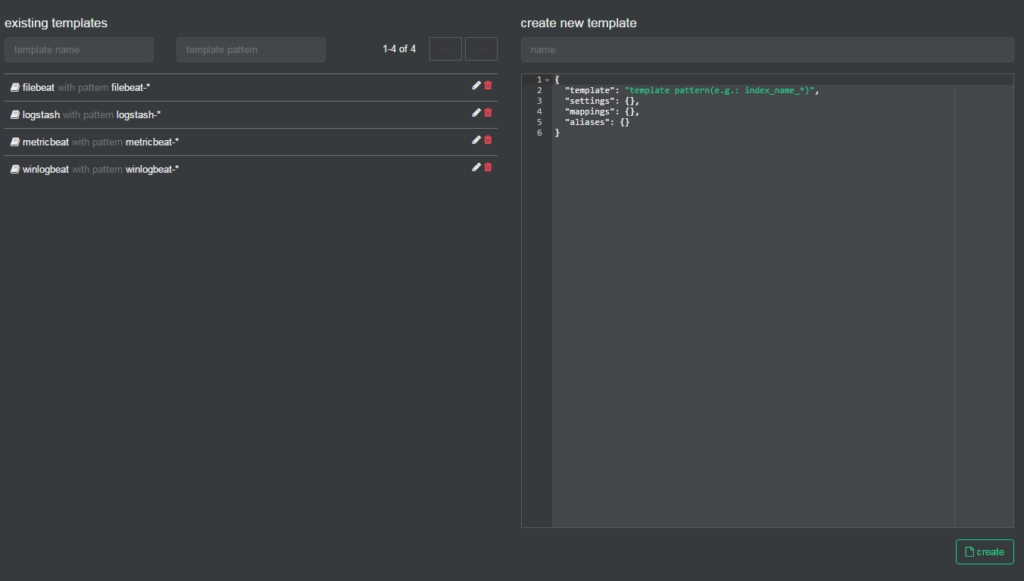Click the book icon next to winlogbeat
This screenshot has height=581, width=1024.
(13, 168)
